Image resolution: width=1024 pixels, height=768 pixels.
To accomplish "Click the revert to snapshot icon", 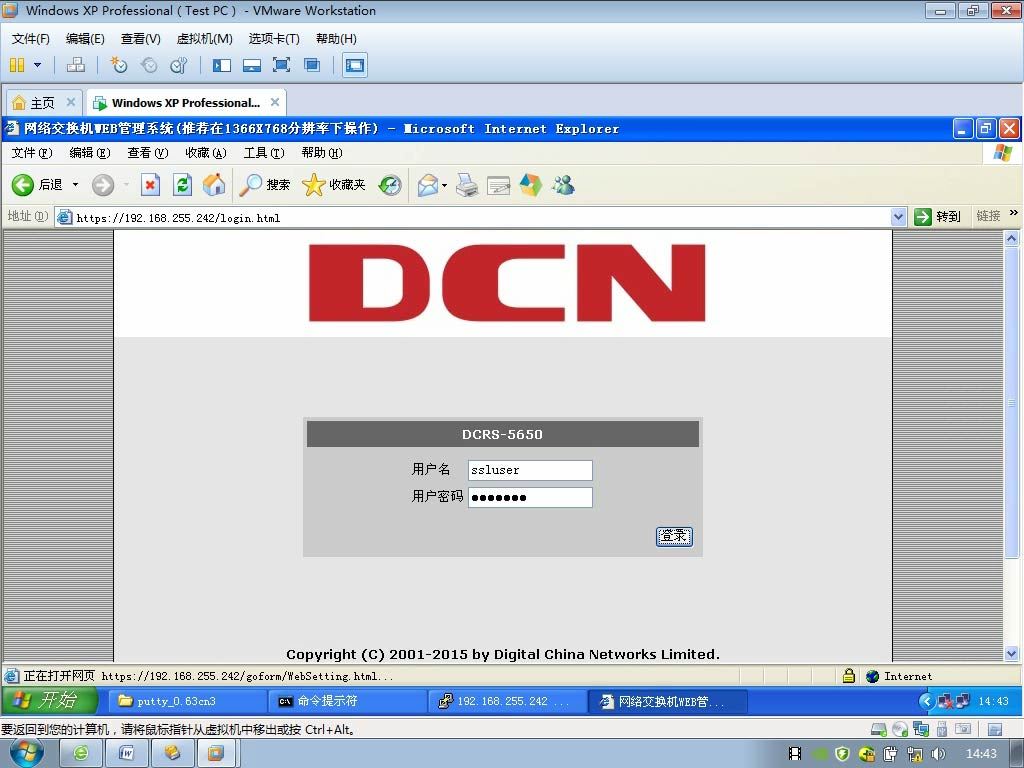I will [149, 65].
